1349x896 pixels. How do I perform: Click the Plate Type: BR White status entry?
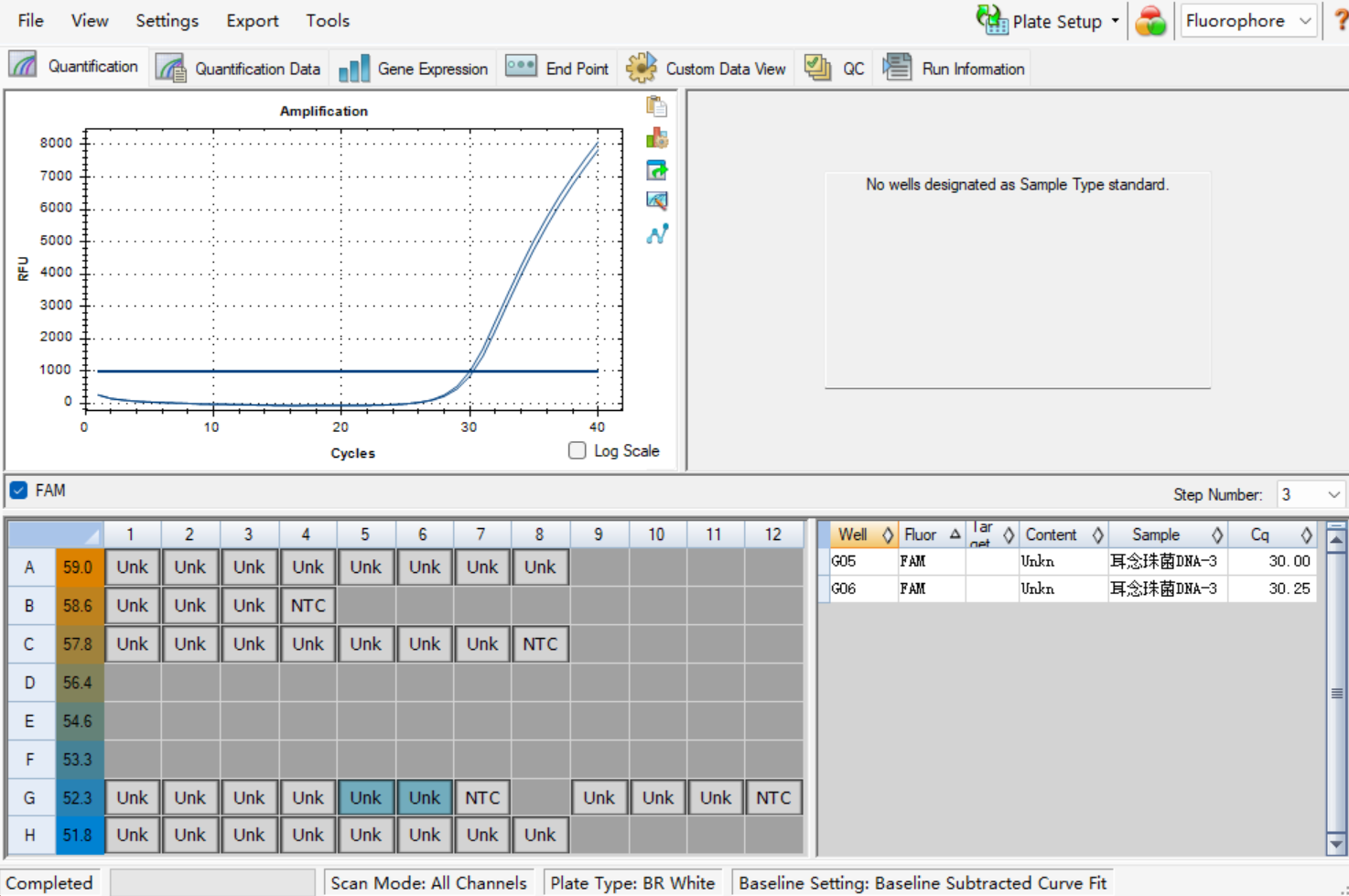pyautogui.click(x=632, y=883)
